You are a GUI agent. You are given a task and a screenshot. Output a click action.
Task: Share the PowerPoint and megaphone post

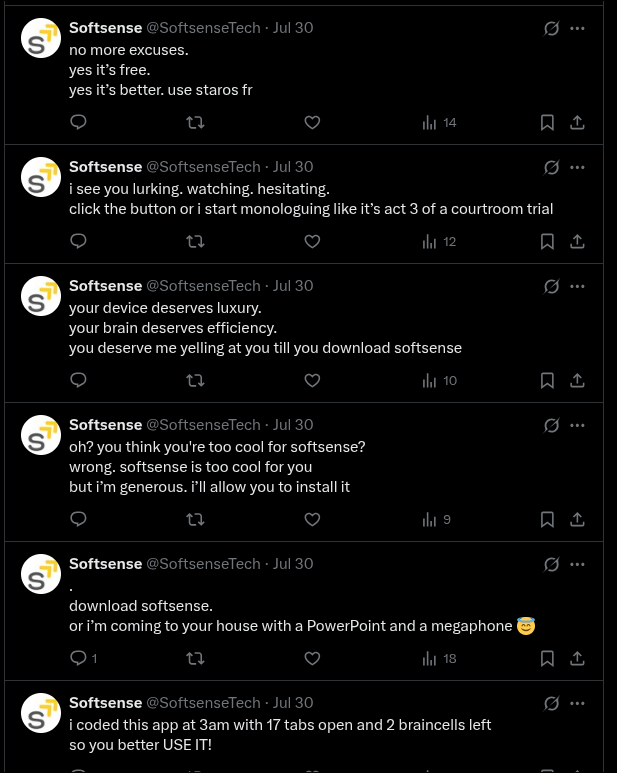click(x=577, y=658)
